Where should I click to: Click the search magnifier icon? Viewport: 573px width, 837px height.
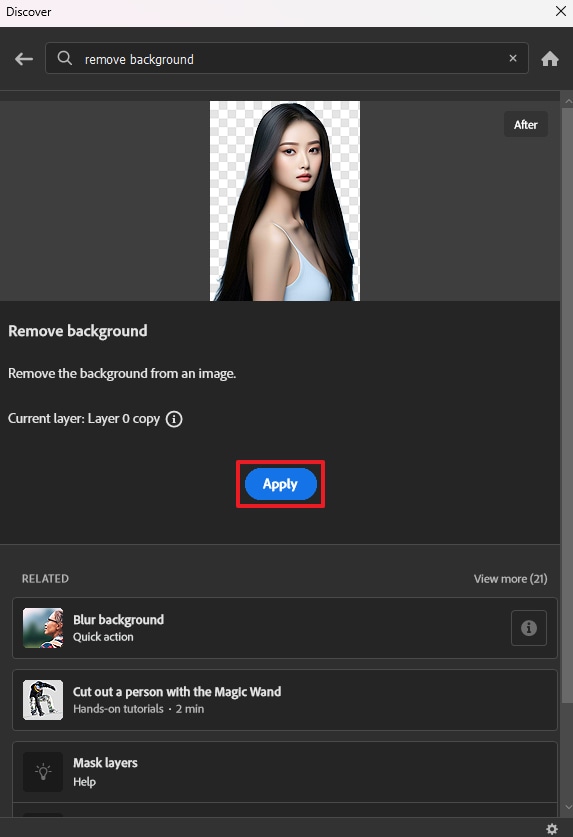pos(65,58)
